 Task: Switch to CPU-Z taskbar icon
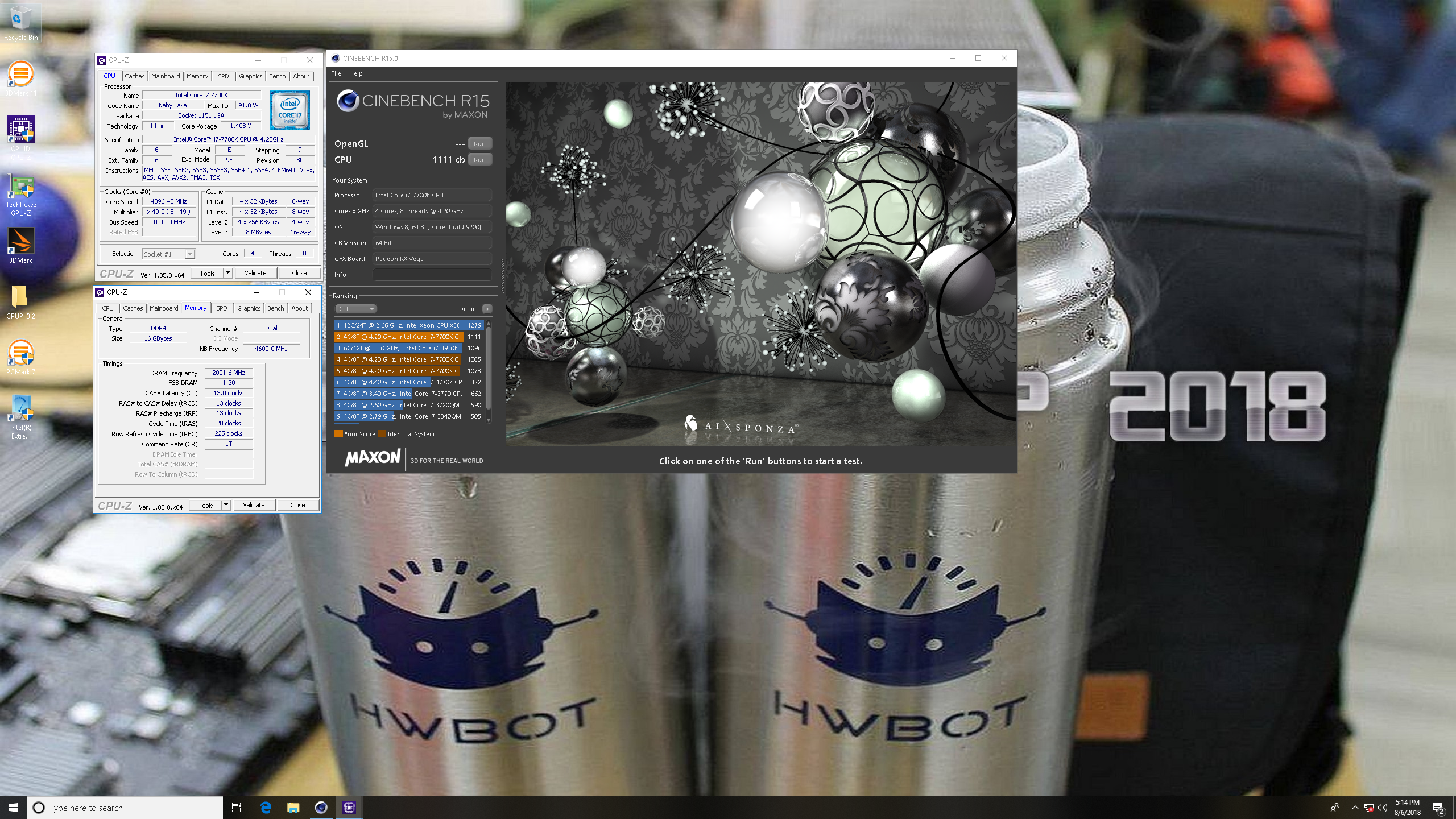pyautogui.click(x=349, y=808)
